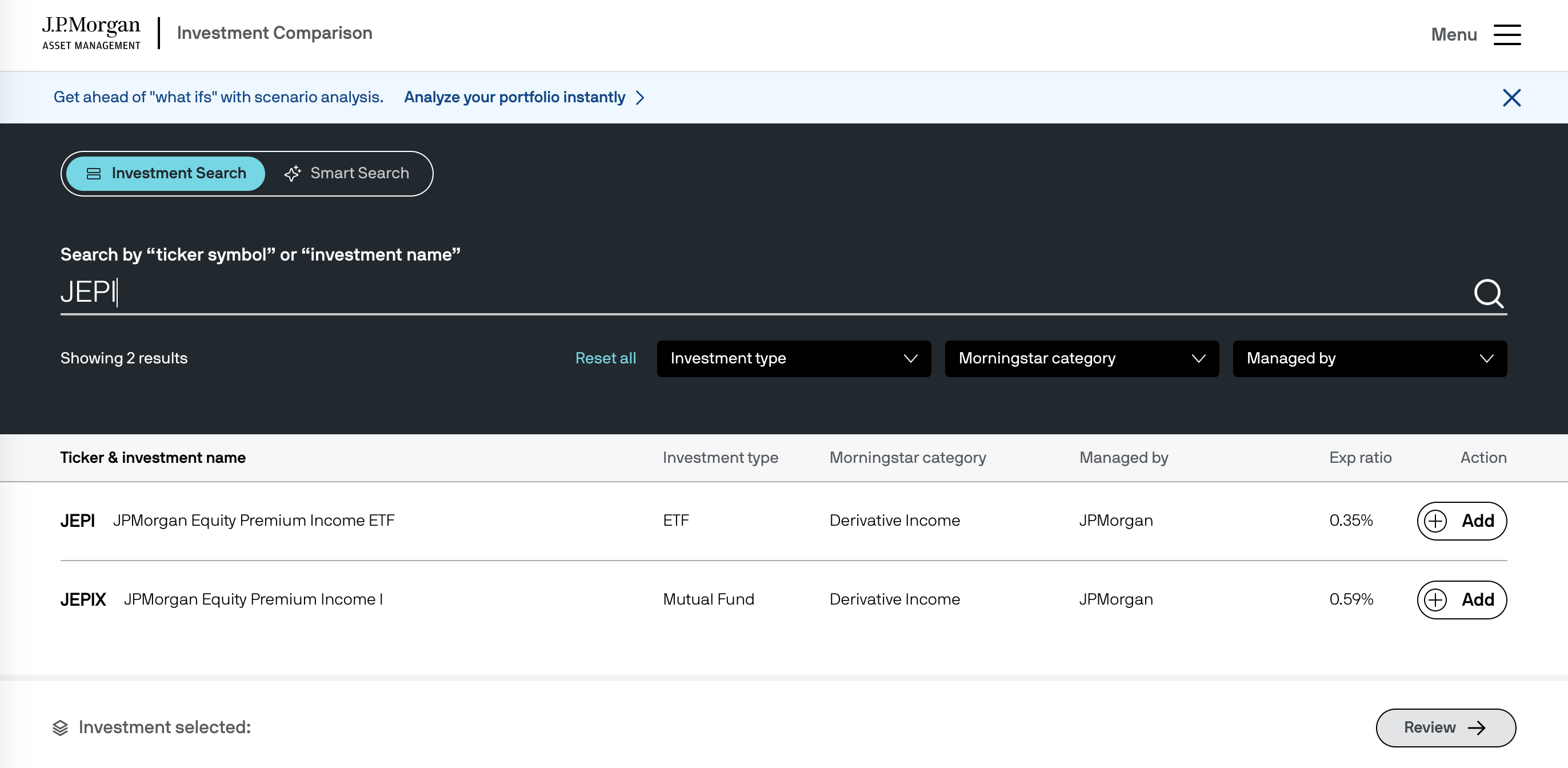Click the Reset all link

click(x=605, y=358)
